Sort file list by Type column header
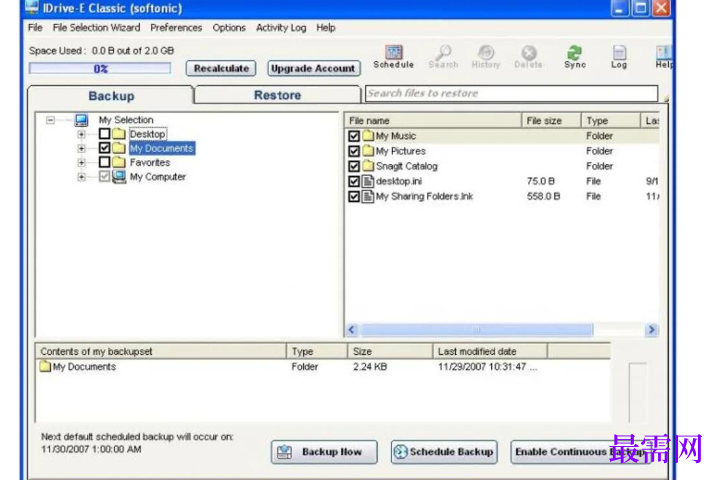The image size is (721, 480). 610,120
